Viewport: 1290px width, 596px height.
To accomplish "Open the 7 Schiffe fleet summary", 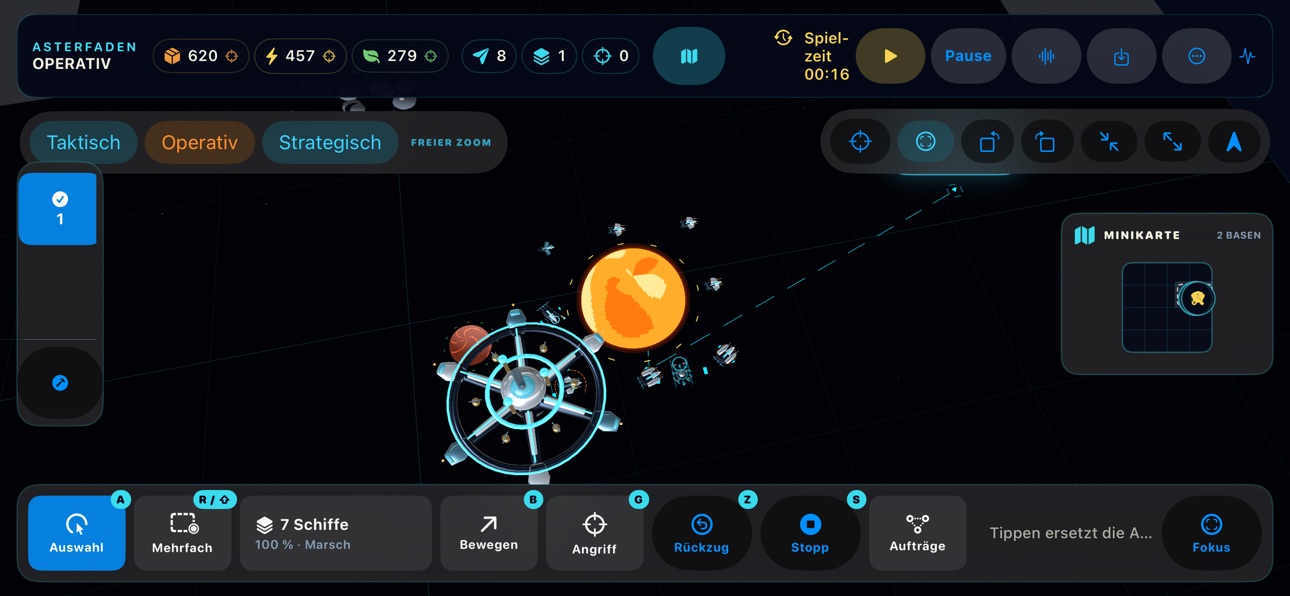I will click(336, 533).
